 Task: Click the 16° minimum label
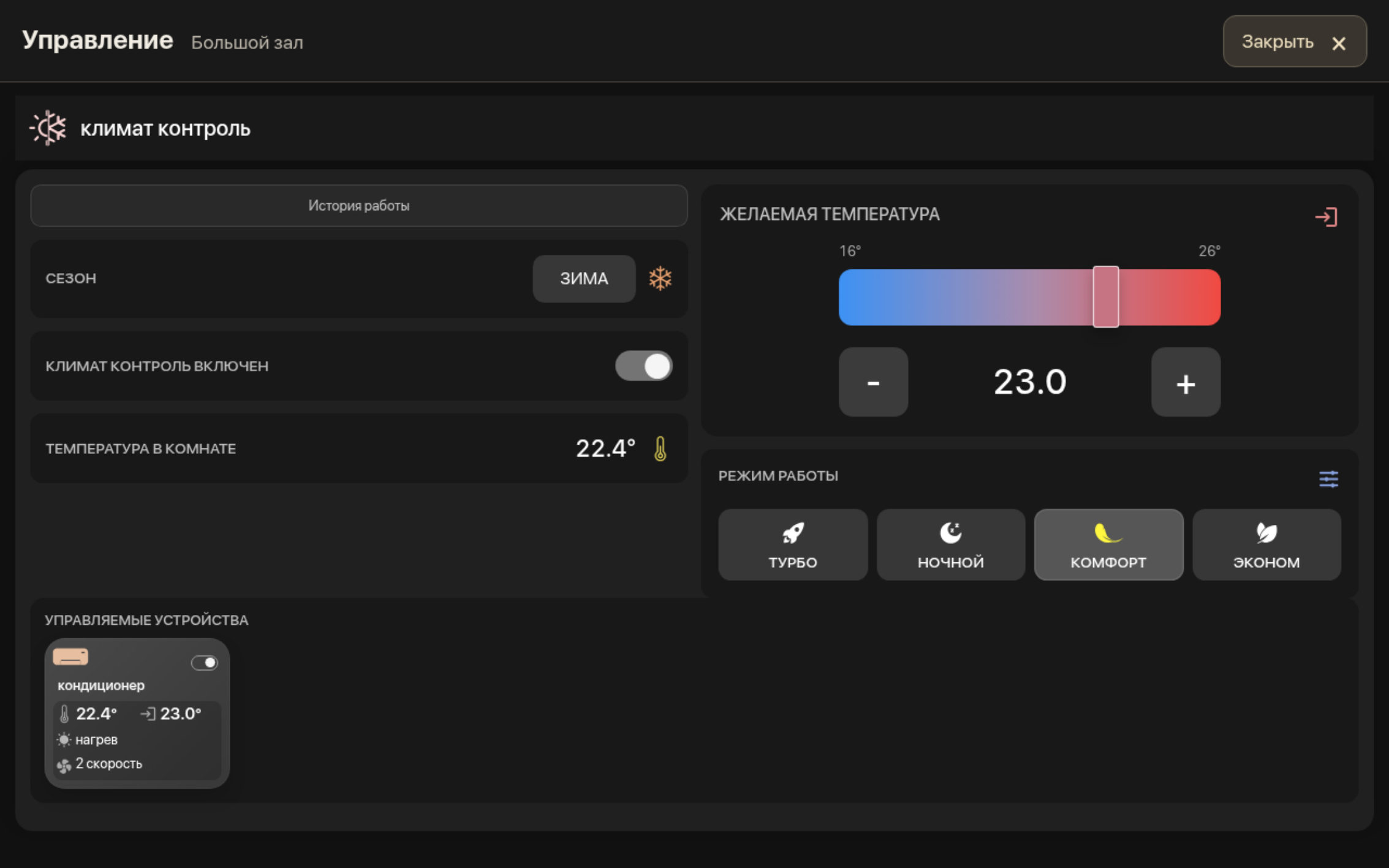pos(850,251)
